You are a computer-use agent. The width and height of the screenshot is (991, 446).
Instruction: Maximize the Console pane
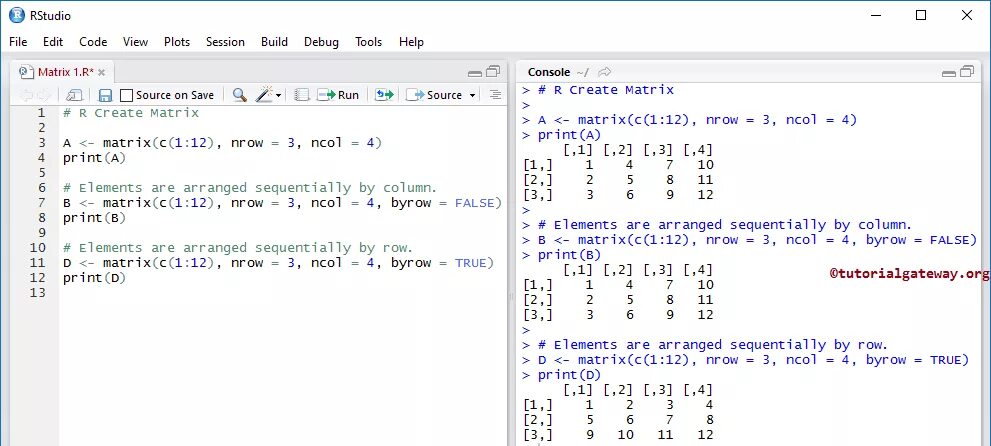(x=967, y=71)
